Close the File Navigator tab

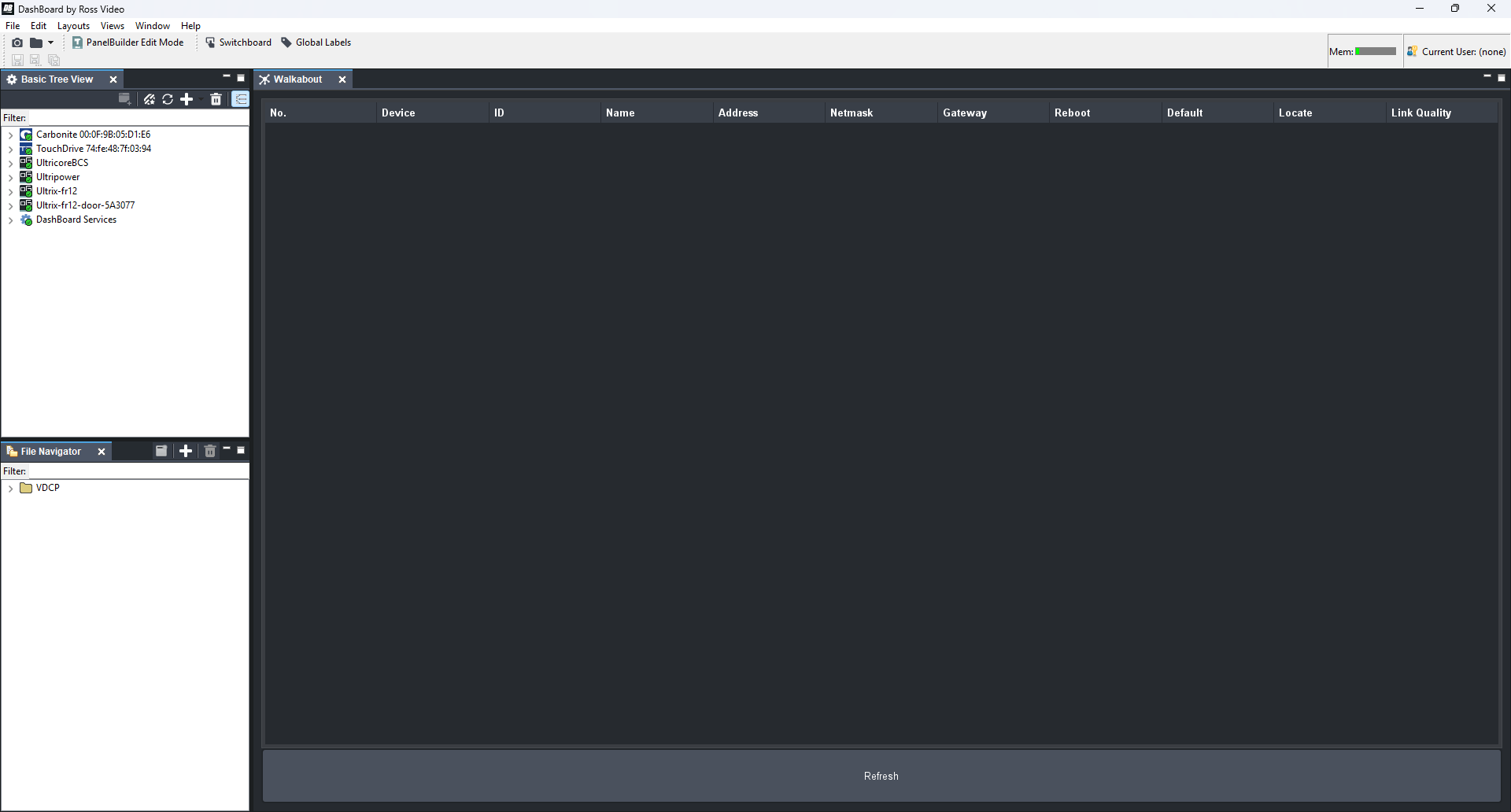click(102, 452)
